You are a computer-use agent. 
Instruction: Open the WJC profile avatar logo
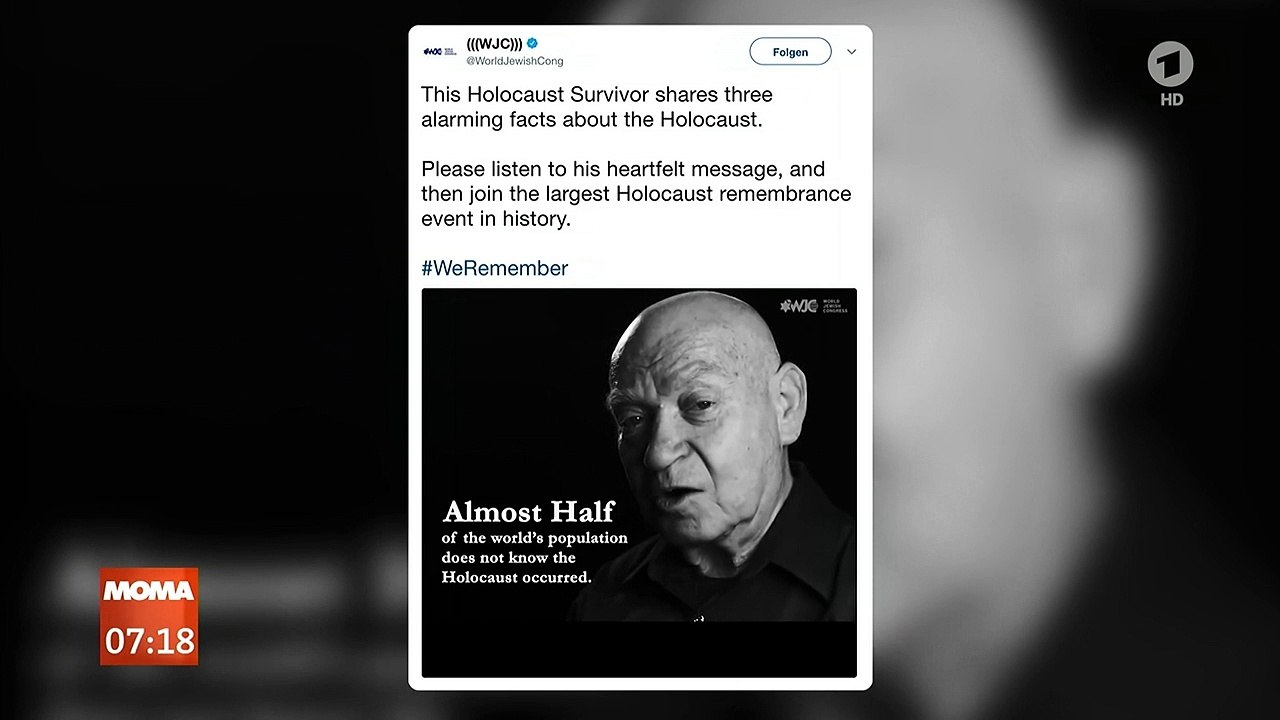(439, 51)
